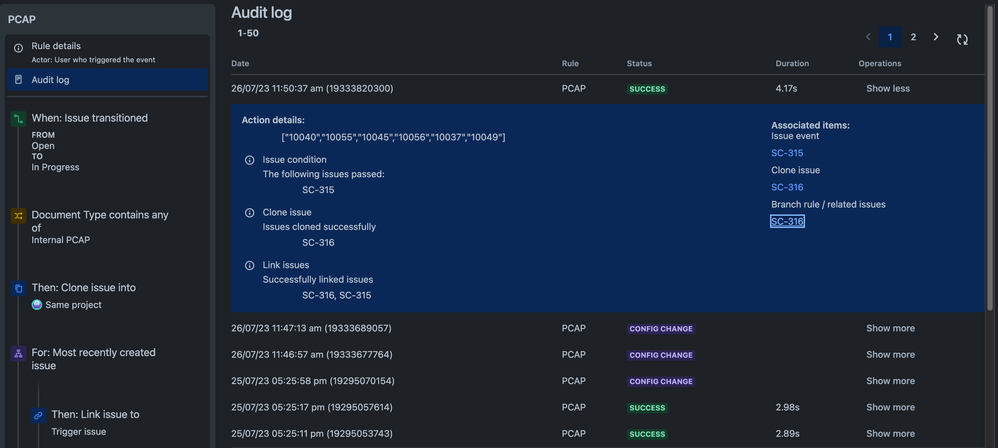
Task: Click Trigger issue text under Link issue to
Action: (x=78, y=431)
